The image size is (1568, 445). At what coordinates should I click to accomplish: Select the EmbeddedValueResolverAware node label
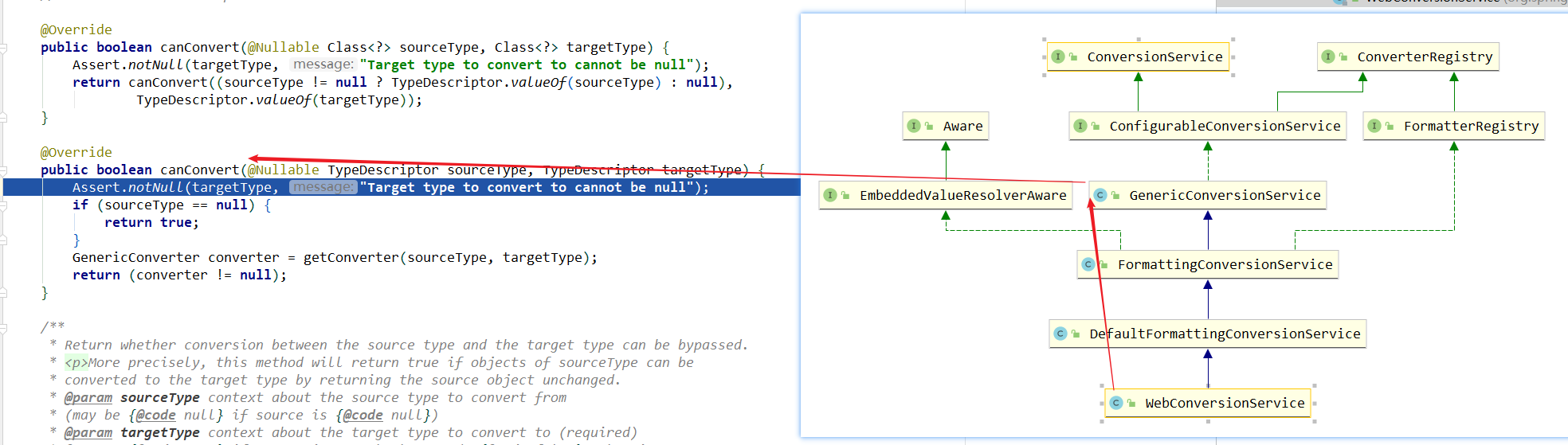[x=962, y=195]
